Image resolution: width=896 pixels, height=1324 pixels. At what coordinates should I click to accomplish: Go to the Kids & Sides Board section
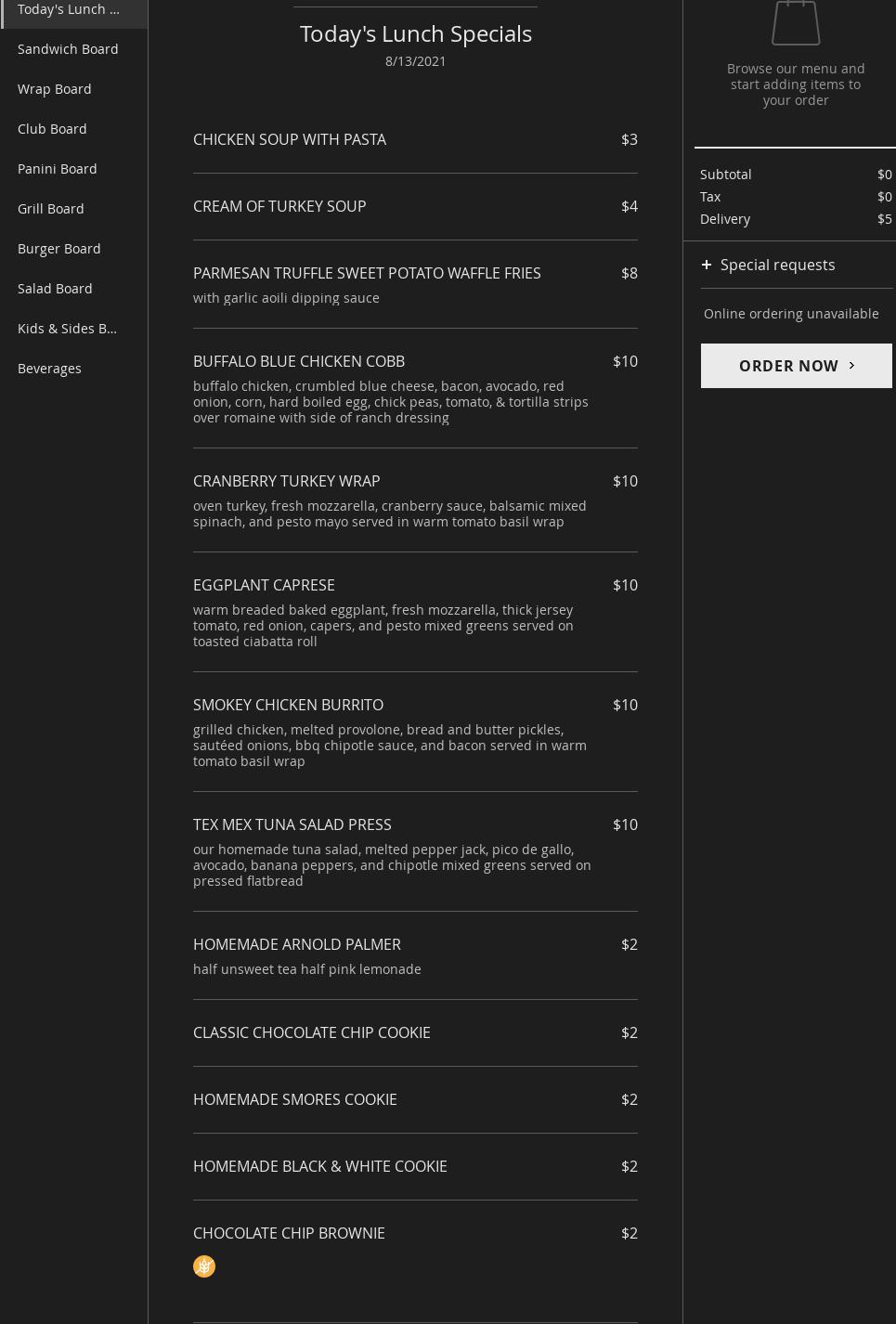[67, 329]
